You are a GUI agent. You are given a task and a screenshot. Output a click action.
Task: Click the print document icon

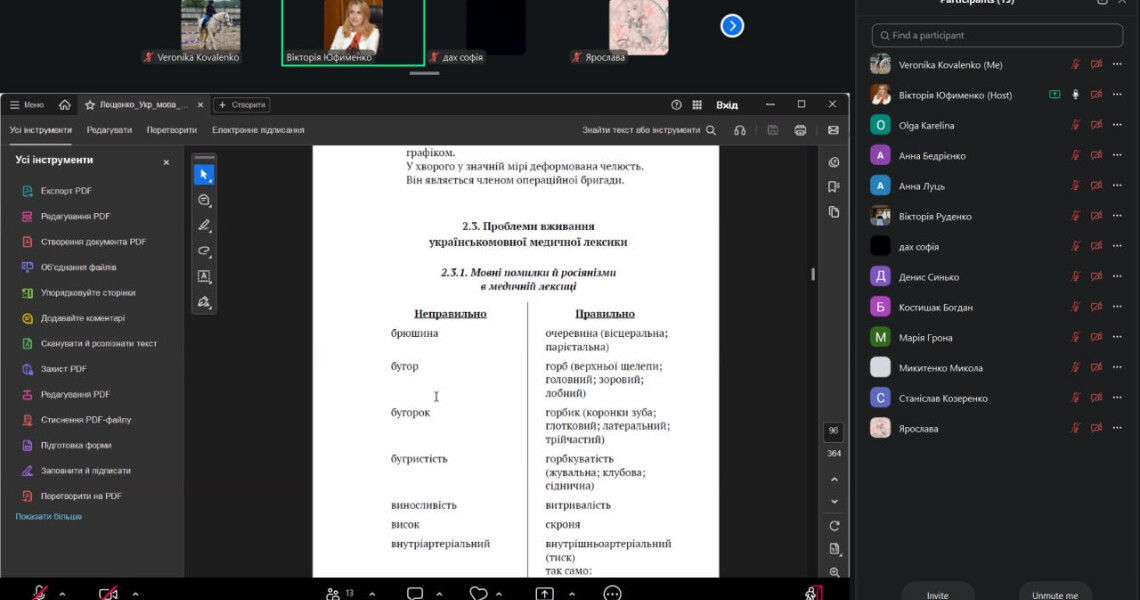tap(800, 130)
